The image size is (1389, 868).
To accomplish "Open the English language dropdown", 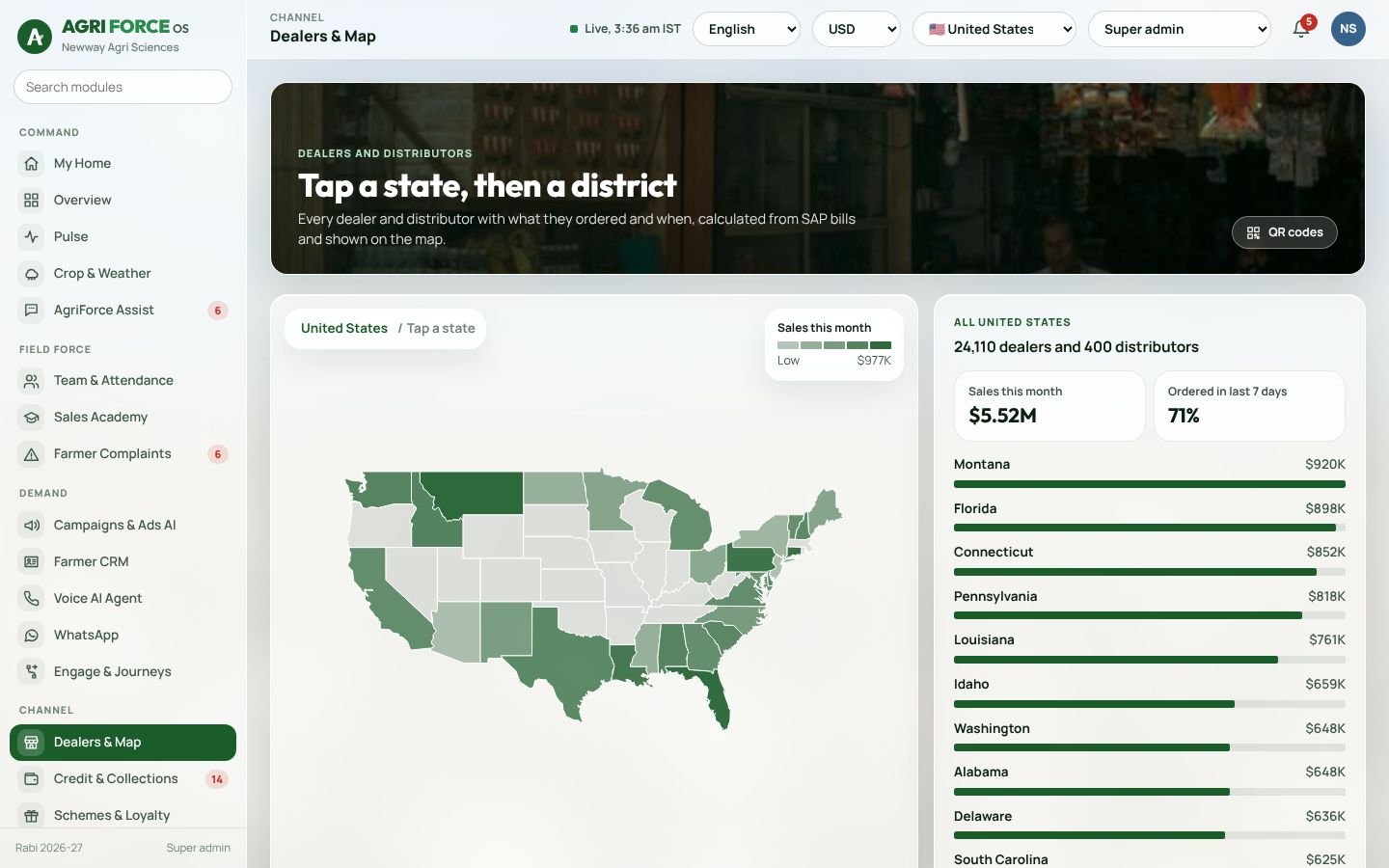I will [x=747, y=29].
